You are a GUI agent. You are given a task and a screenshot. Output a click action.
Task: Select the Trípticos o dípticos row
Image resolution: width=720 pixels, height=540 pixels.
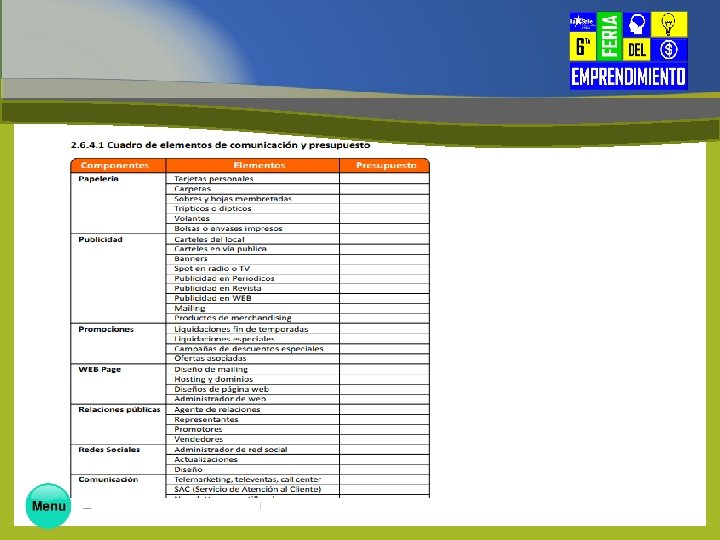(253, 208)
